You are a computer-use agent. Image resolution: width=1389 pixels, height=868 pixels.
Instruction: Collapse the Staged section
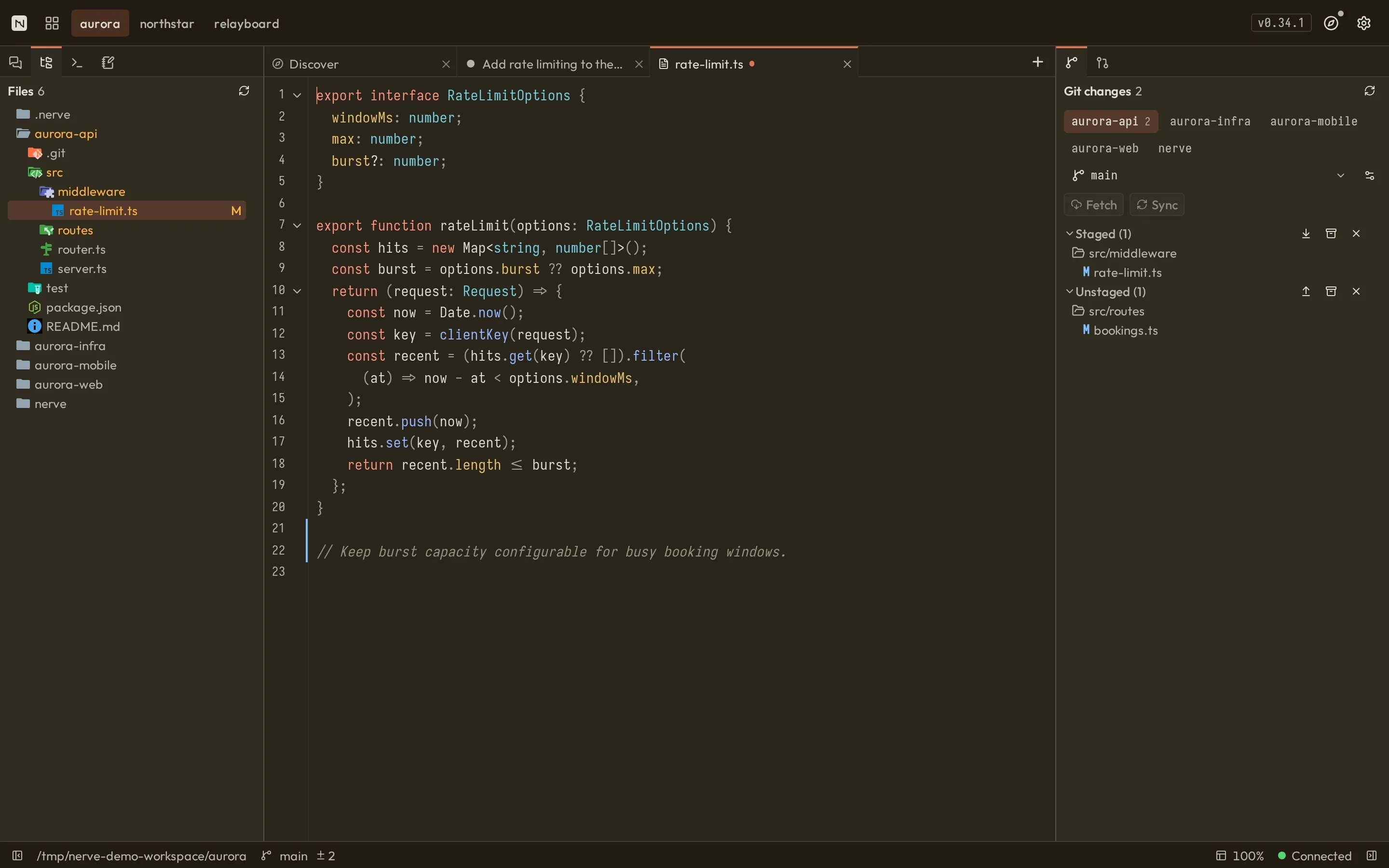[1069, 233]
